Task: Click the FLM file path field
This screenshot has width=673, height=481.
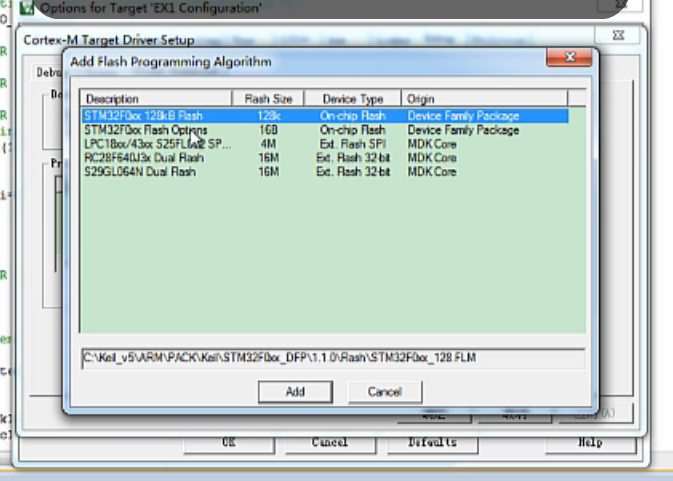Action: click(x=333, y=358)
